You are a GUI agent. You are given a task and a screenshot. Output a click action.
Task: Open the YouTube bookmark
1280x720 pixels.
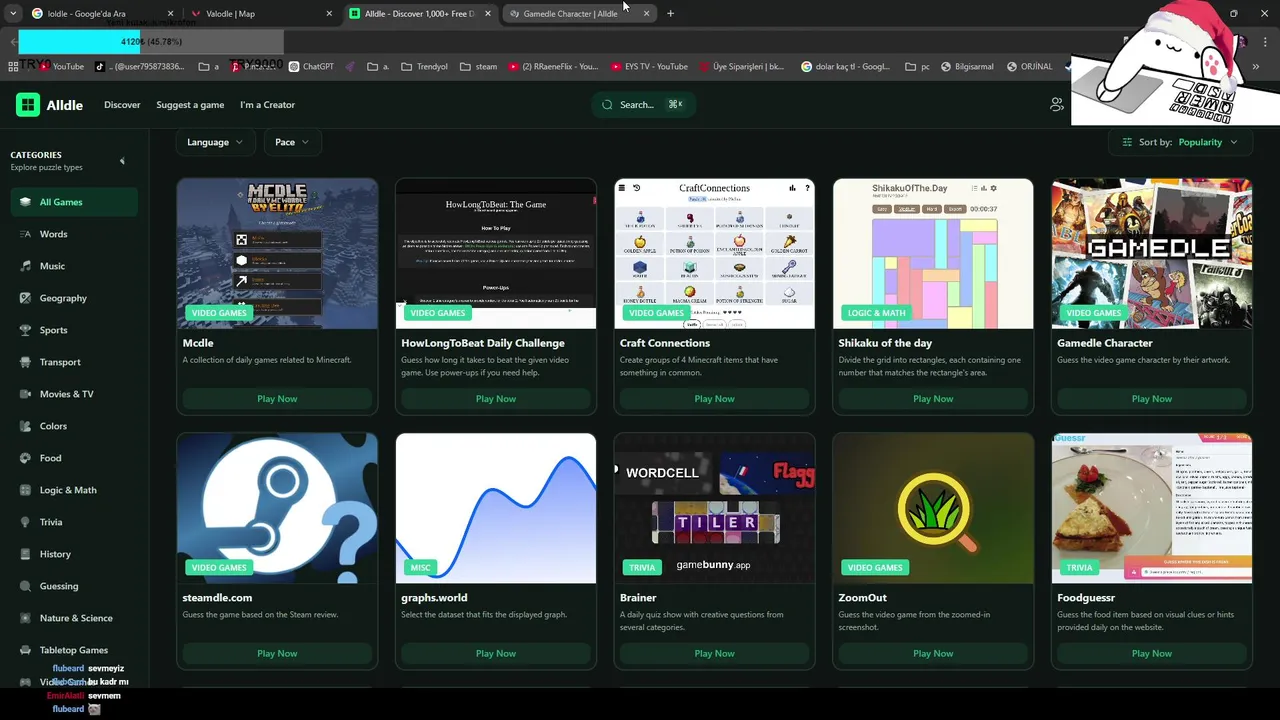(62, 67)
